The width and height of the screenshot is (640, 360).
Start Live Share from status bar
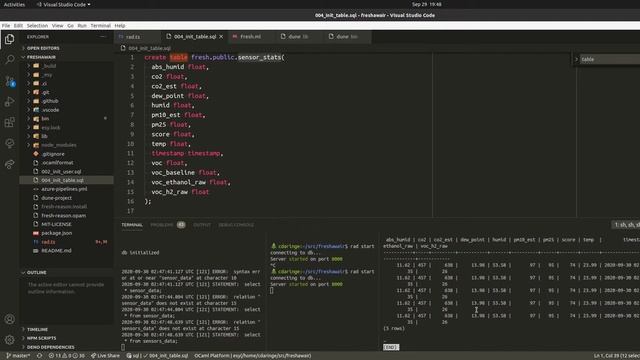[105, 356]
